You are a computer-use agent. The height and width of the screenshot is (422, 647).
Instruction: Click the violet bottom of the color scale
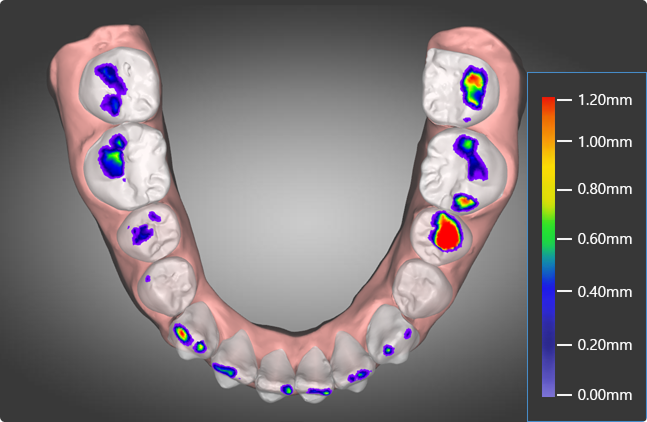548,390
